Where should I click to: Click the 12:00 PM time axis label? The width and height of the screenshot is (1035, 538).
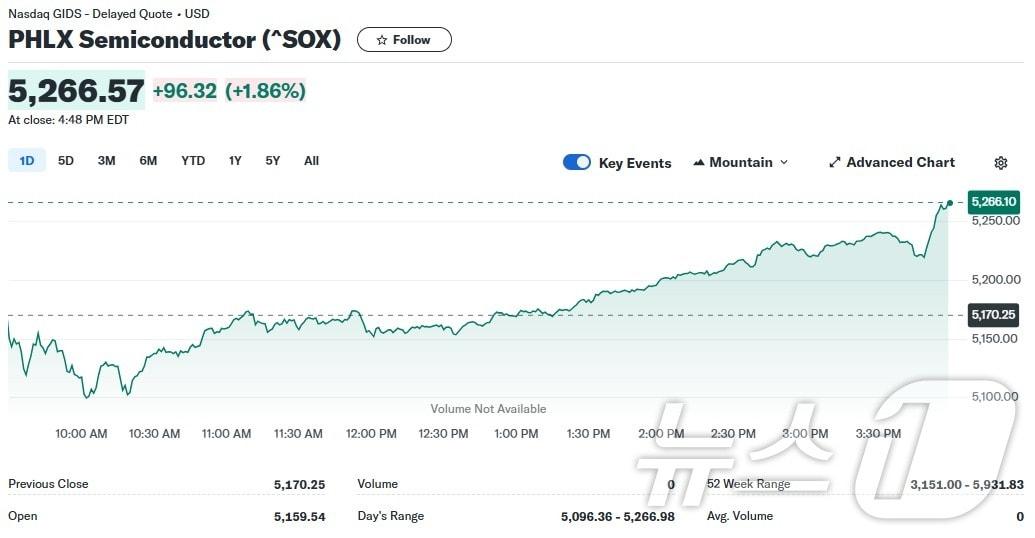tap(371, 434)
